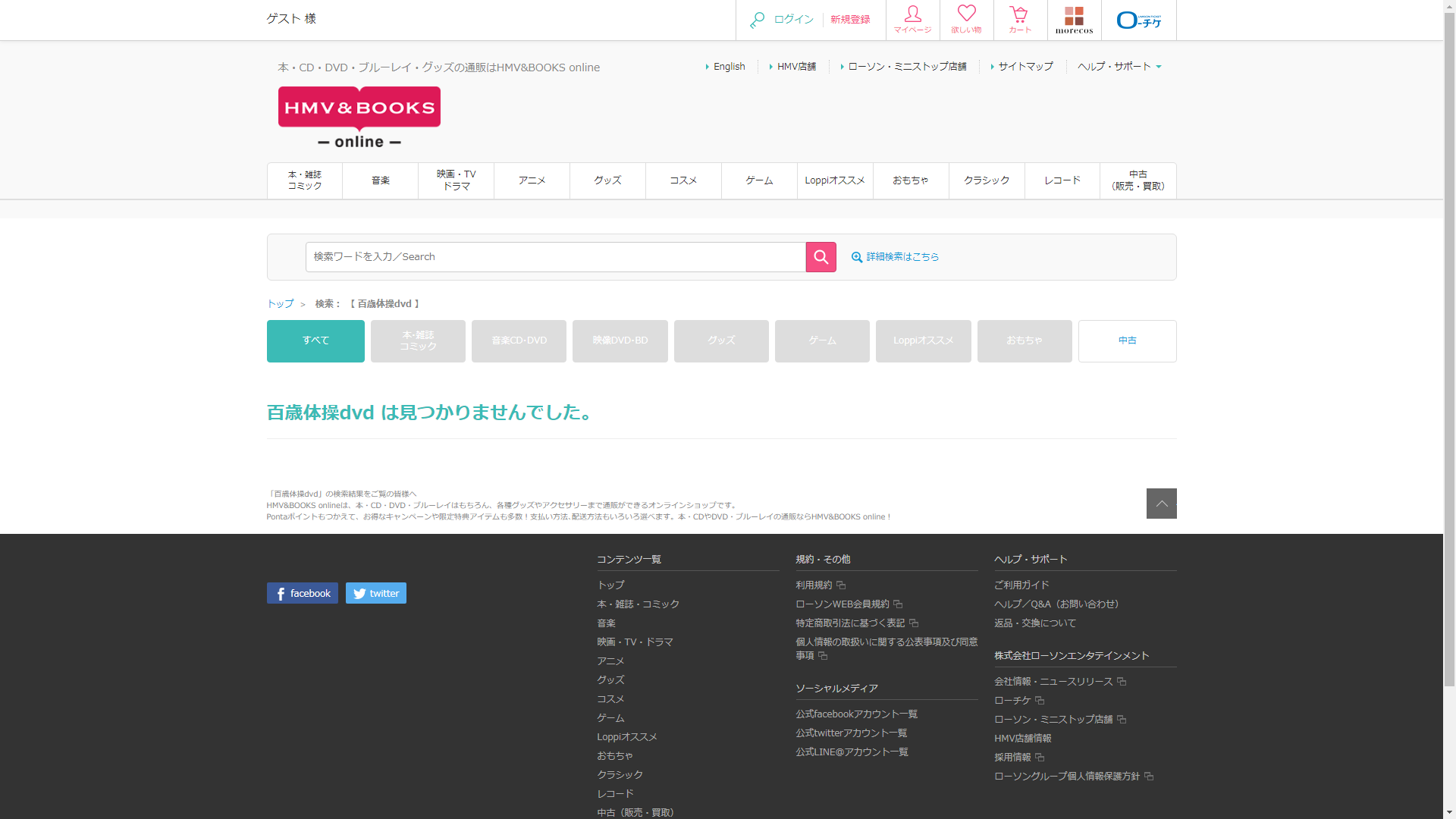Click the L-tike logo icon
The width and height of the screenshot is (1456, 819).
(x=1138, y=20)
